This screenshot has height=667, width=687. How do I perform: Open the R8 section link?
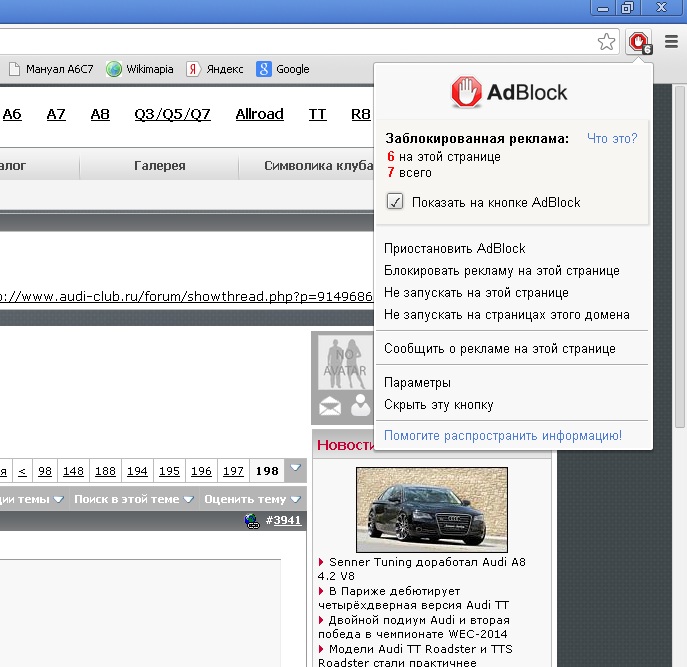[361, 114]
